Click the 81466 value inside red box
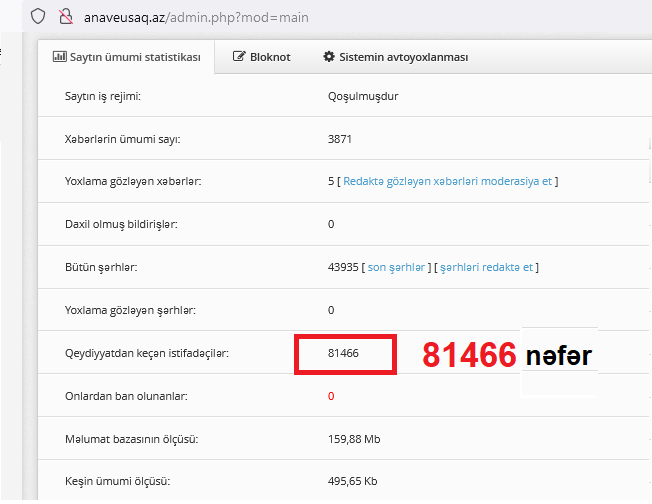This screenshot has height=504, width=652. (x=343, y=354)
